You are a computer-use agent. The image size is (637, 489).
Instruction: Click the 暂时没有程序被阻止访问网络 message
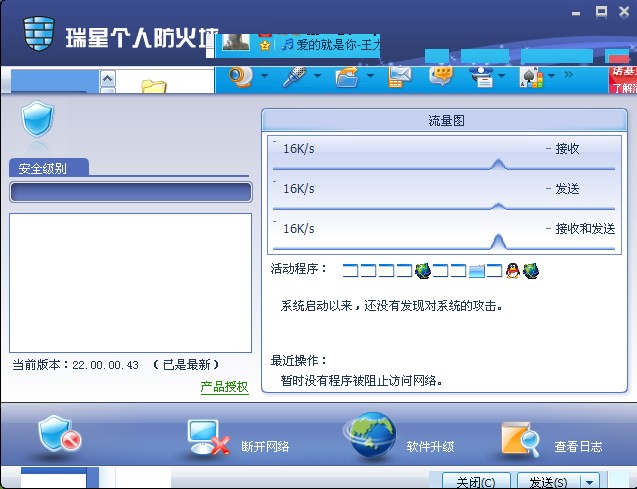pyautogui.click(x=361, y=381)
